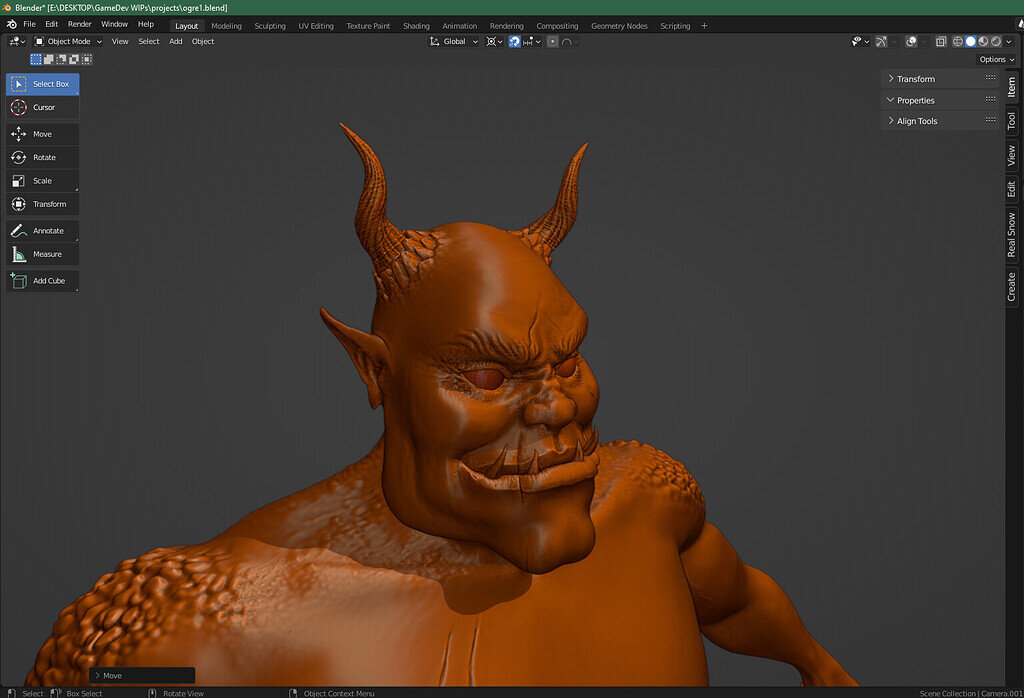Select the Annotate tool

(42, 230)
